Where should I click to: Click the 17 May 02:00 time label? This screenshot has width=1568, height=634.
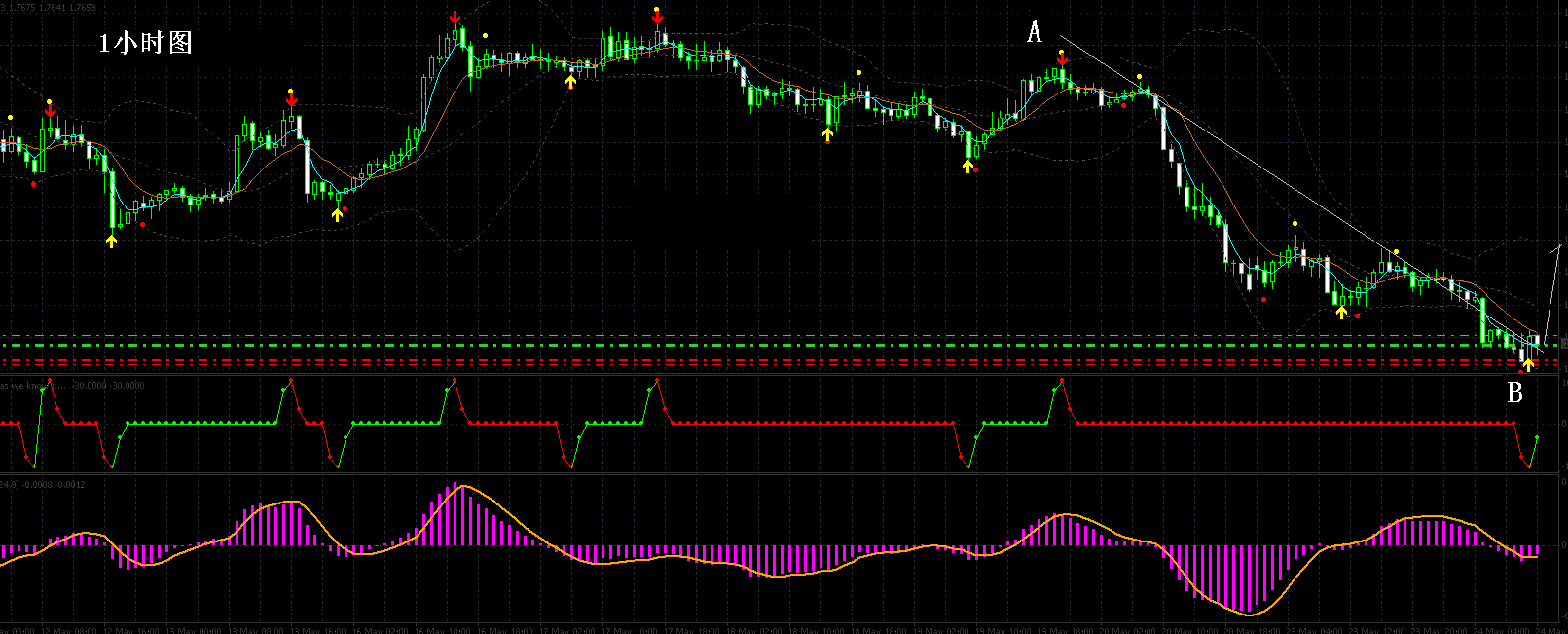567,630
